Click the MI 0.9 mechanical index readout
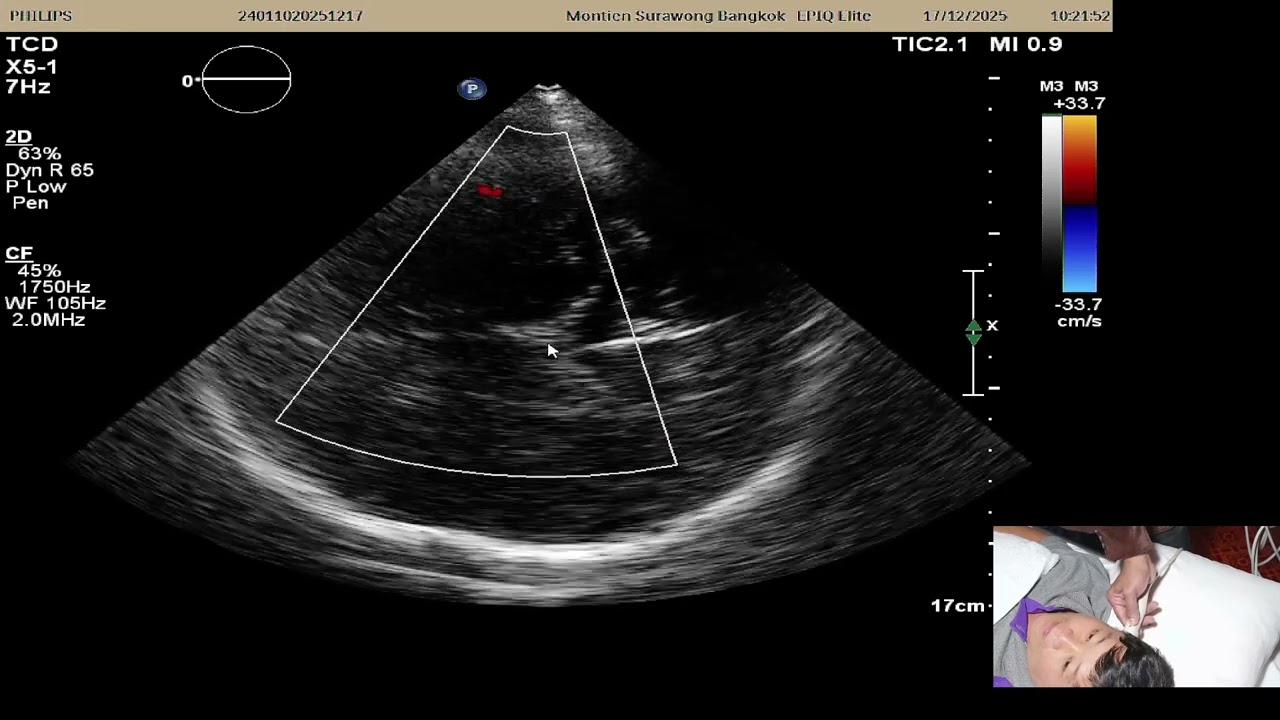 (x=1026, y=44)
